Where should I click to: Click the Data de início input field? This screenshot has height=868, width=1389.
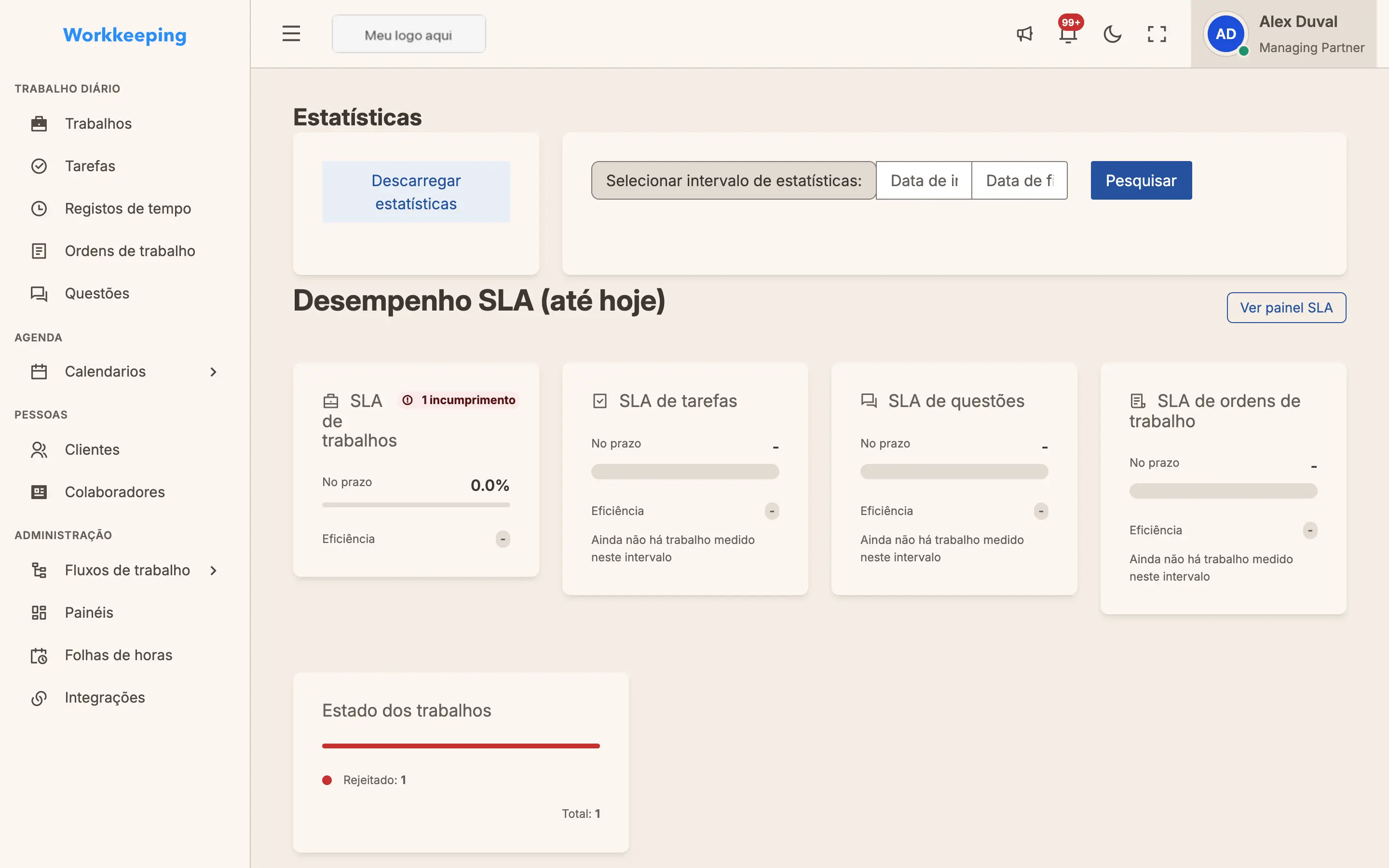coord(924,180)
